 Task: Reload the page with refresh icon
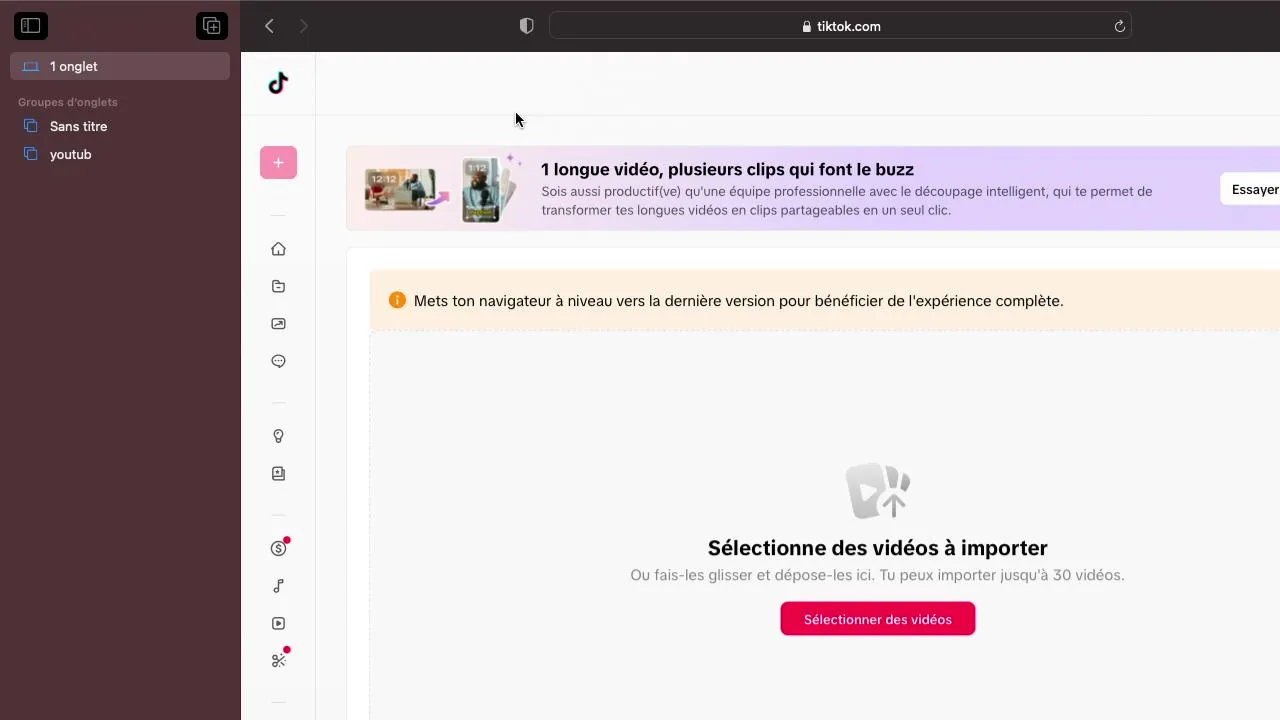click(x=1120, y=27)
